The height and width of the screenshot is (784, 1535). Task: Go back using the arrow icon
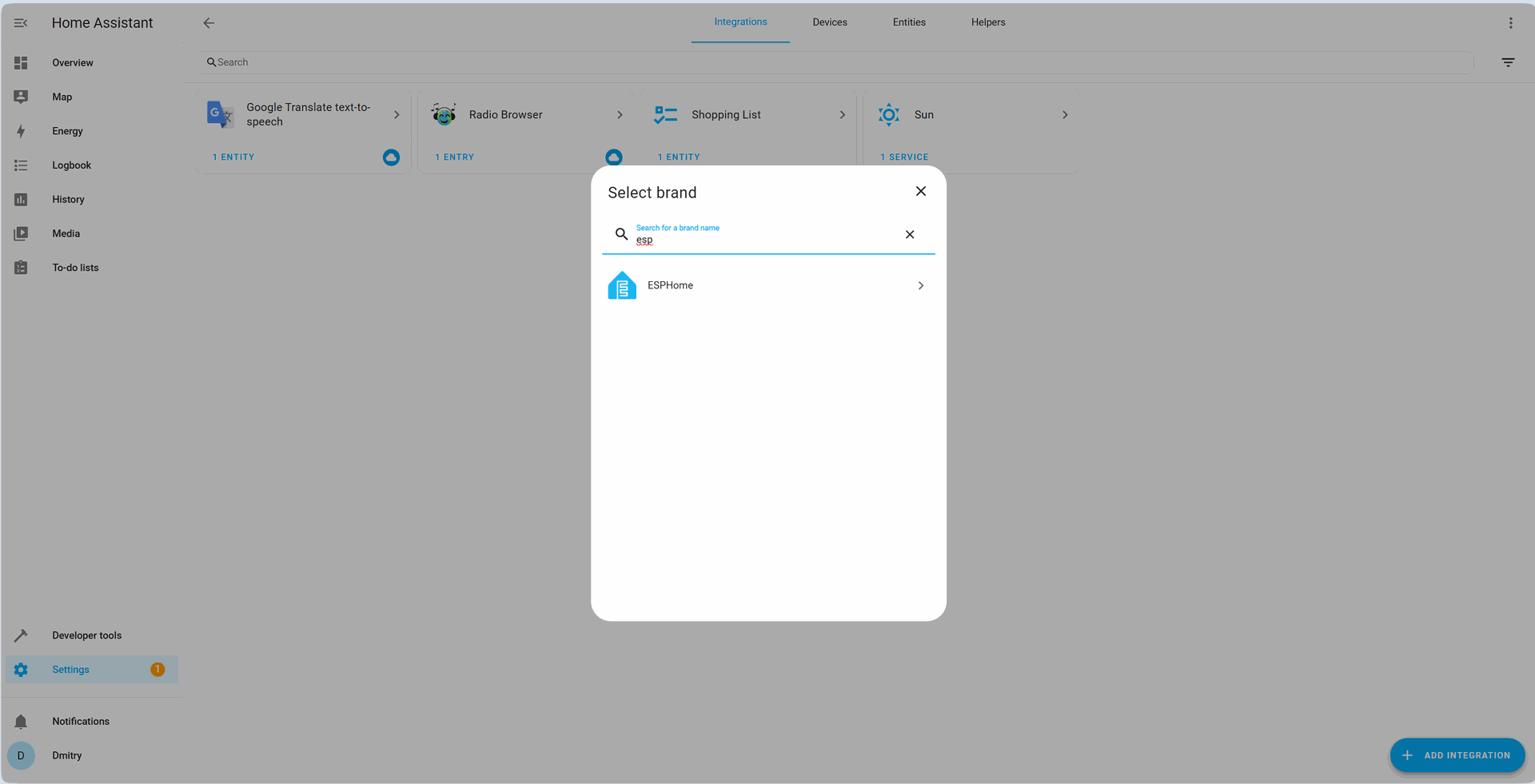click(x=209, y=23)
